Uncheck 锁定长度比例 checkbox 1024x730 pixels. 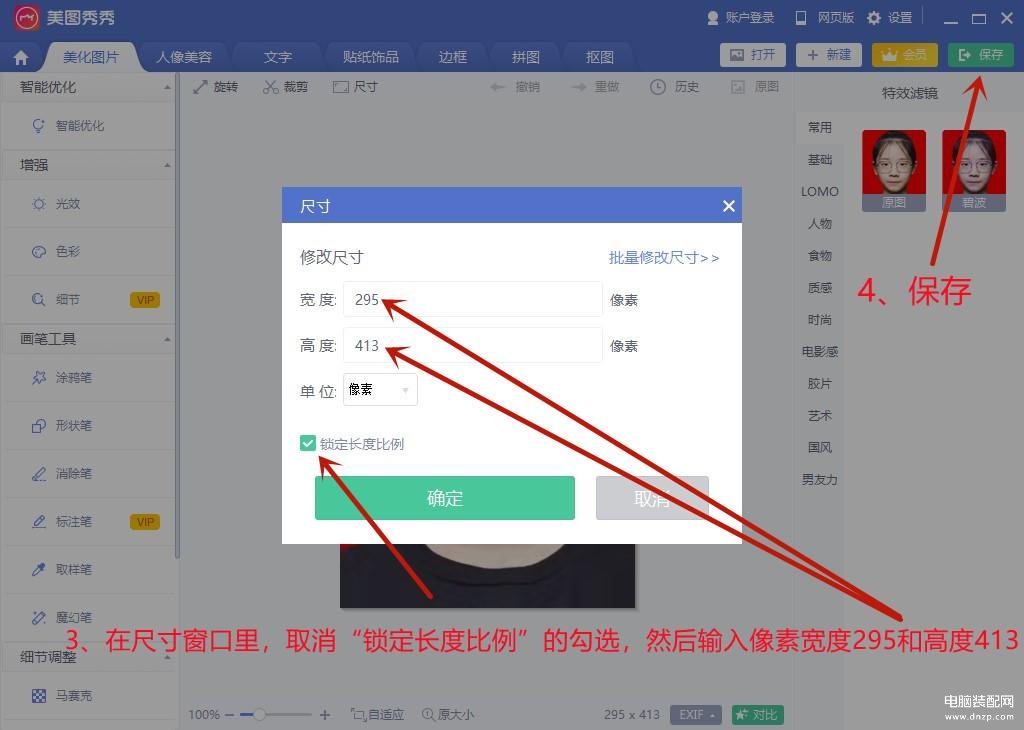[x=308, y=443]
